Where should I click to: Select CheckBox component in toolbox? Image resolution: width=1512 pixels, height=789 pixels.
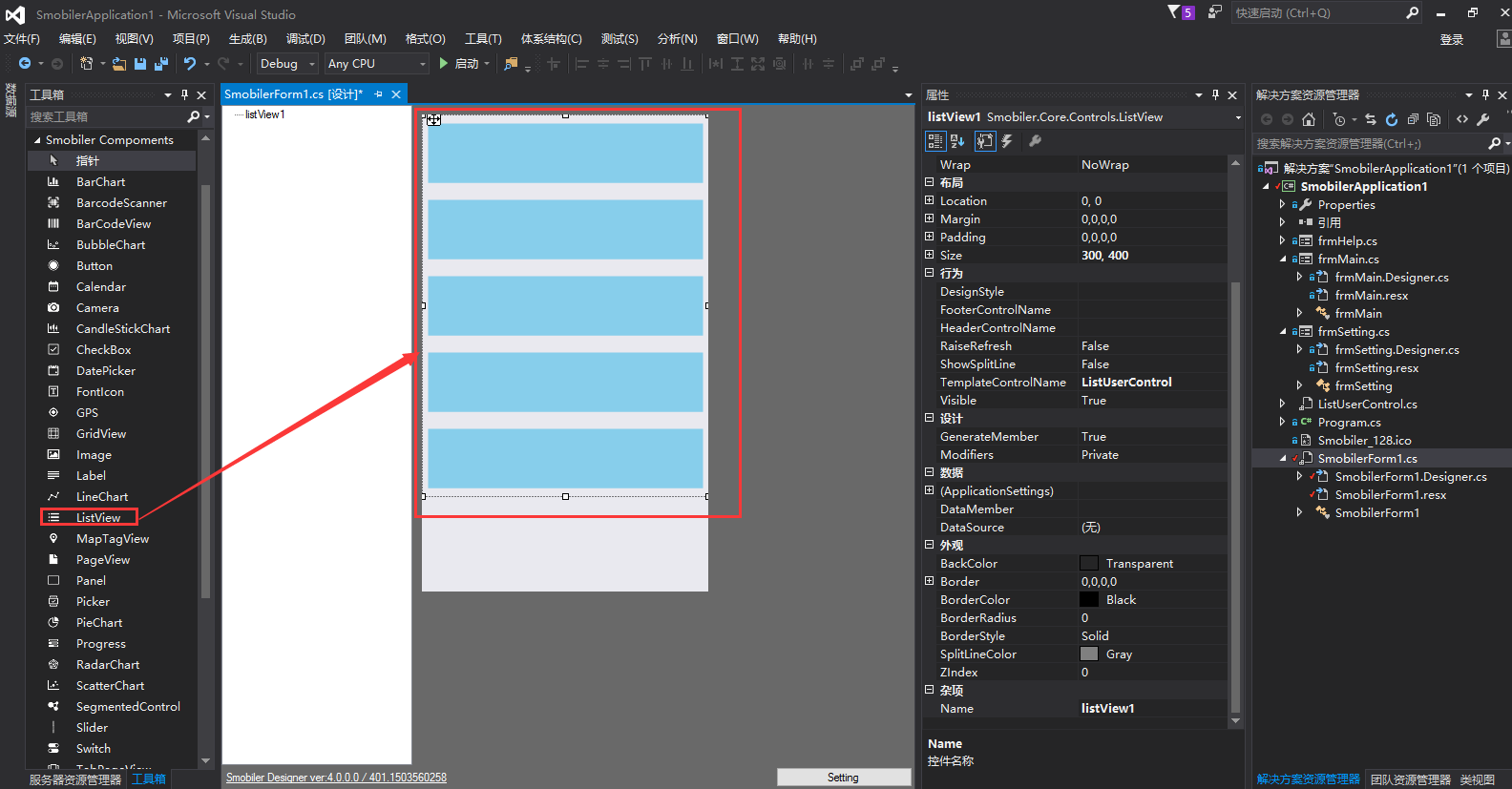pos(103,349)
